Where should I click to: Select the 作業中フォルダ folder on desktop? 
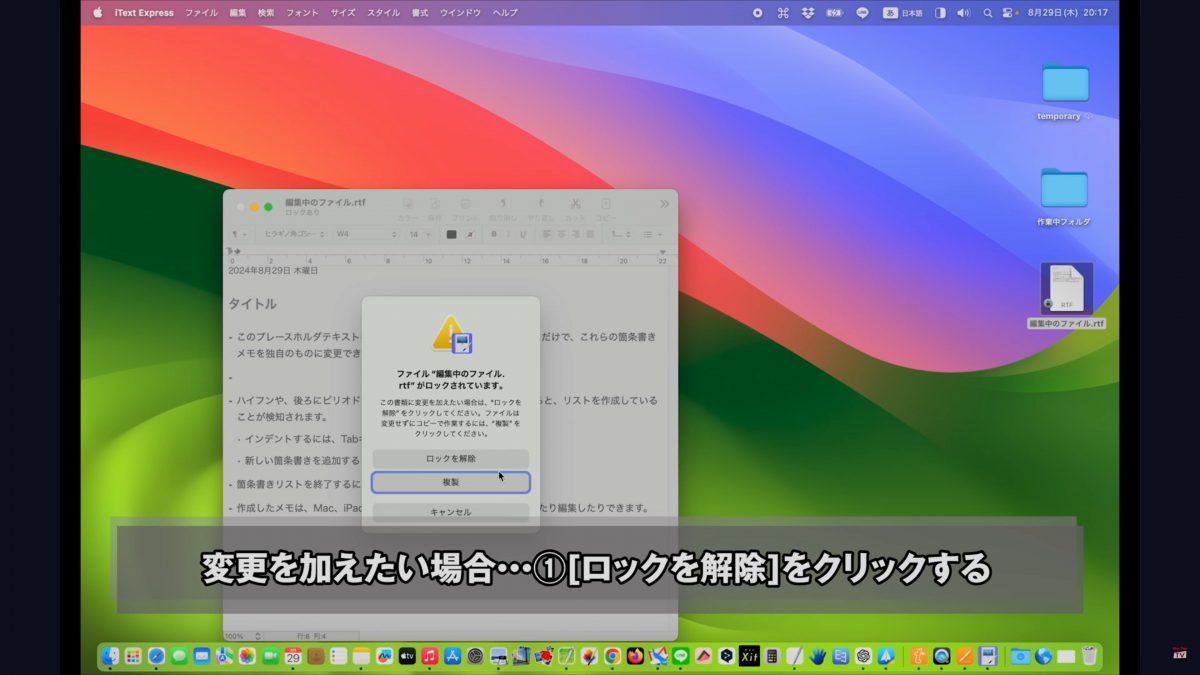[x=1064, y=197]
